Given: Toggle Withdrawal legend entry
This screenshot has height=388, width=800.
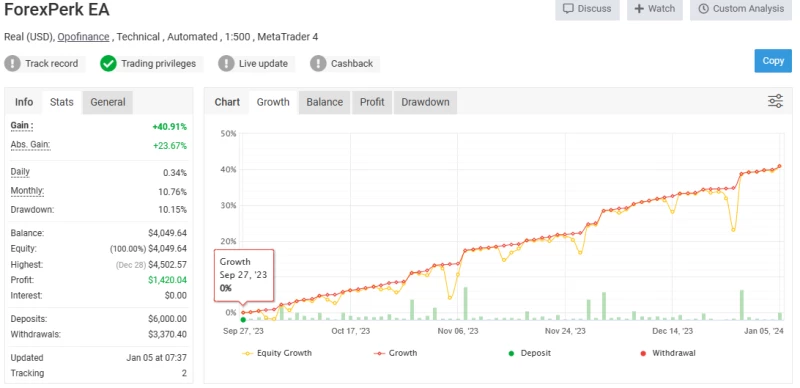Looking at the screenshot, I should 667,353.
